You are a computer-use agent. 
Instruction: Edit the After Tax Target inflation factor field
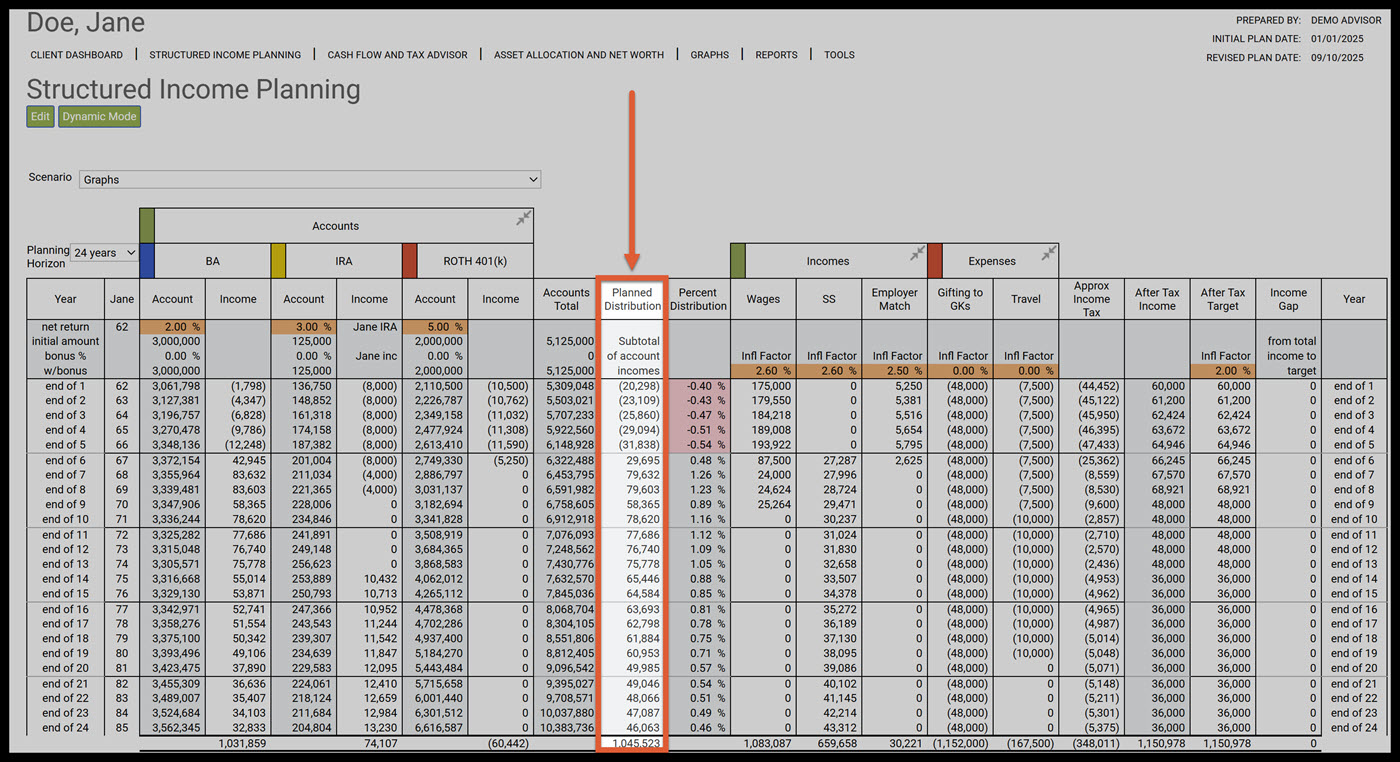pos(1223,371)
